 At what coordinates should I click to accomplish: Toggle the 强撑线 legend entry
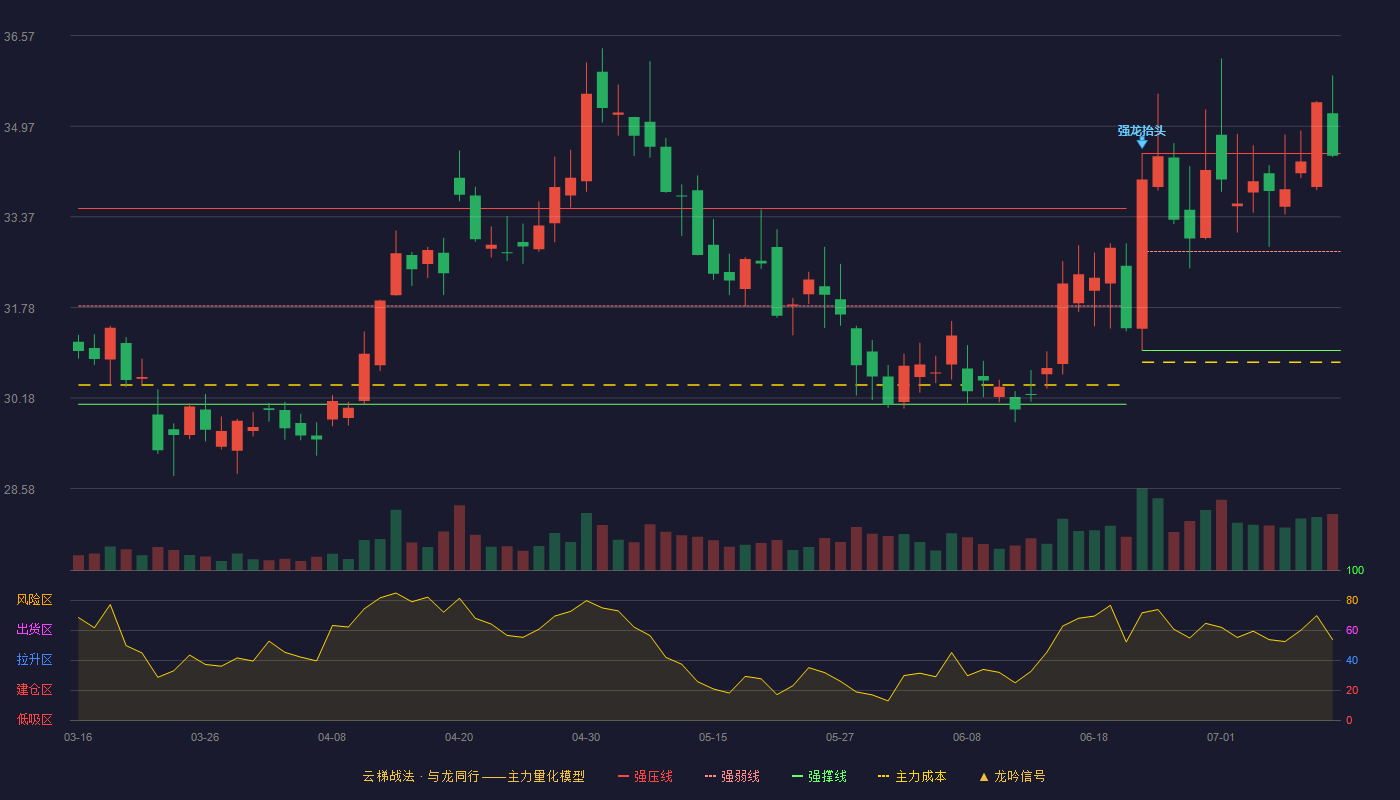pos(819,776)
